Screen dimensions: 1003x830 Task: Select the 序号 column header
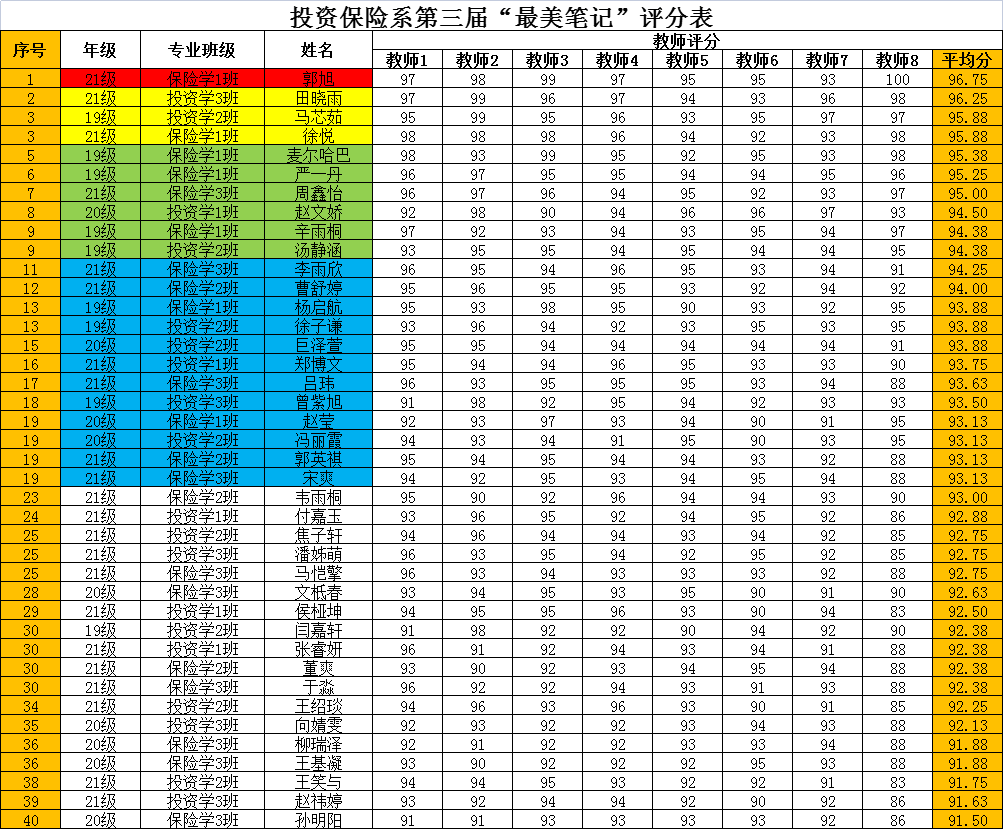[x=30, y=50]
